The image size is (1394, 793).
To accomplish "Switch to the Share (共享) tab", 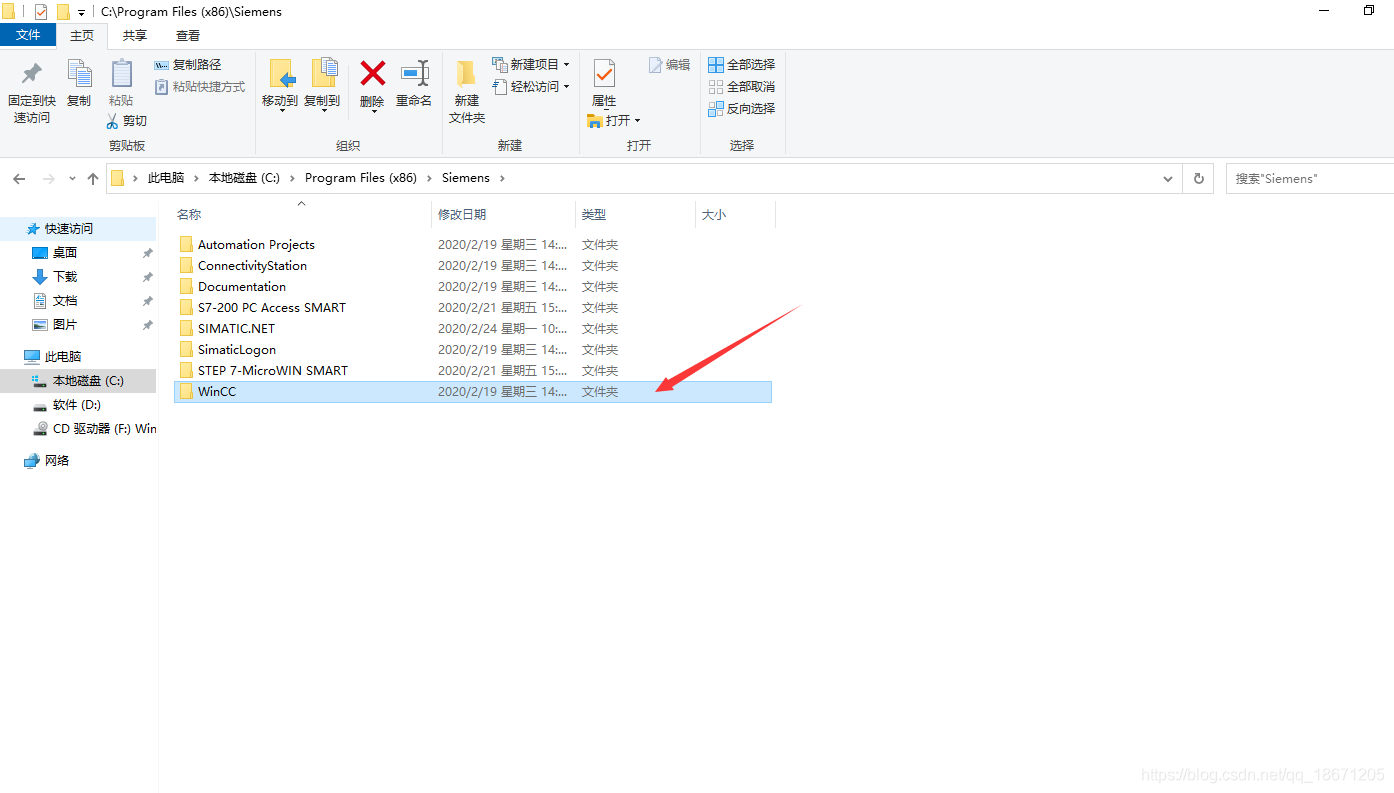I will click(135, 35).
